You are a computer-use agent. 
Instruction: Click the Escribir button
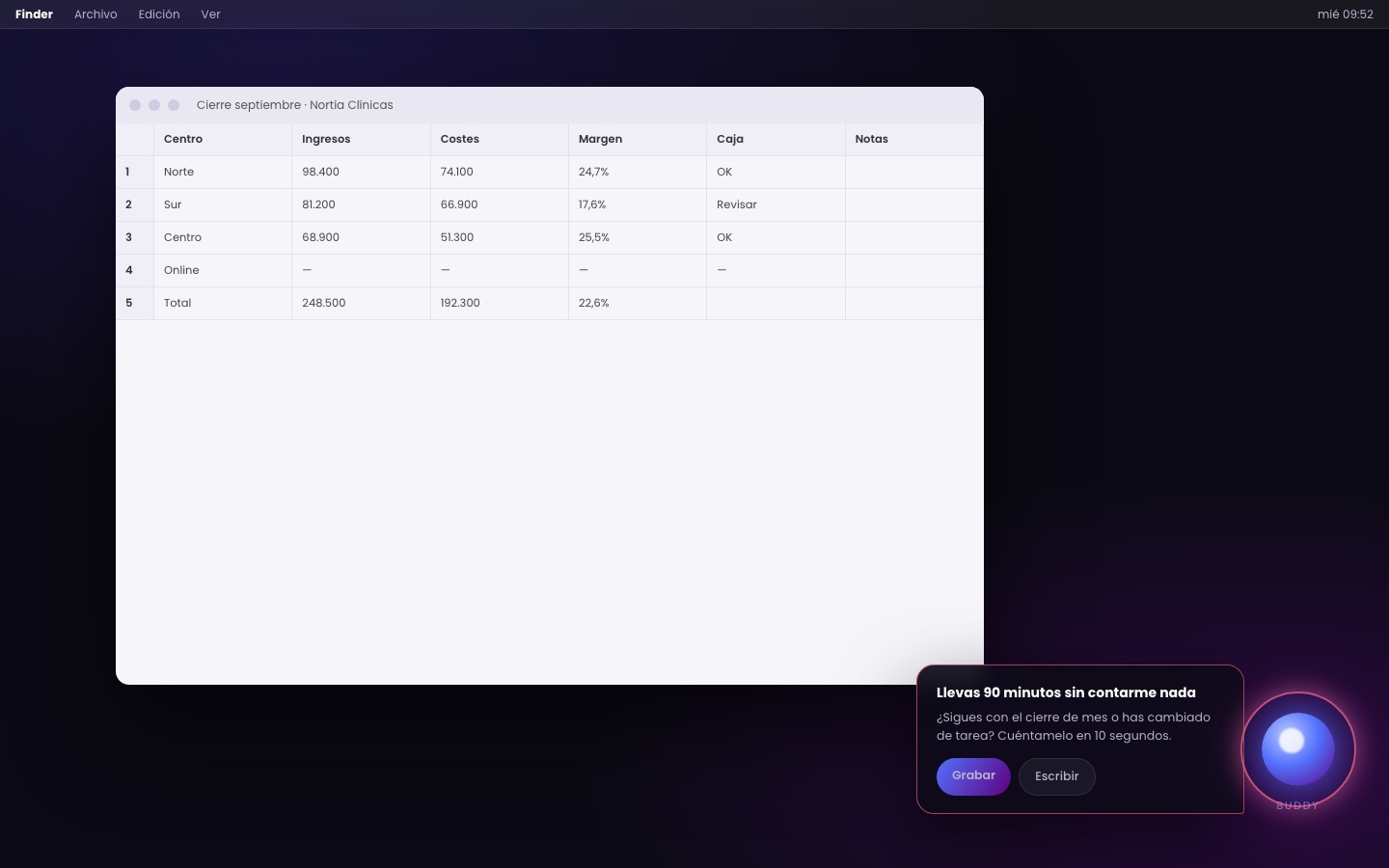[x=1056, y=776]
